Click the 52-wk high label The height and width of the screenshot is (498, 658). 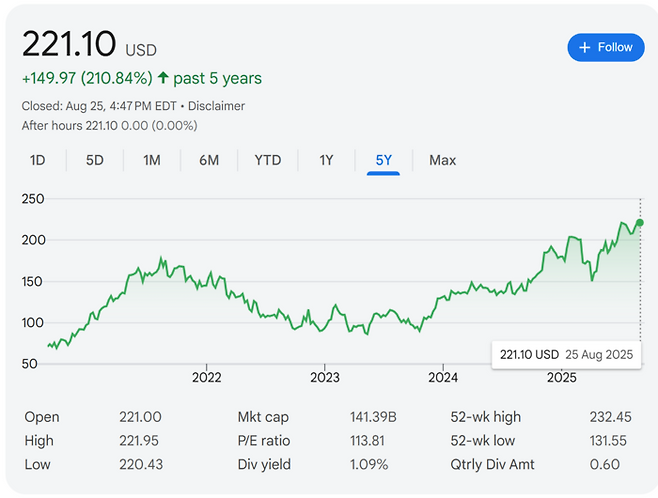click(x=486, y=417)
